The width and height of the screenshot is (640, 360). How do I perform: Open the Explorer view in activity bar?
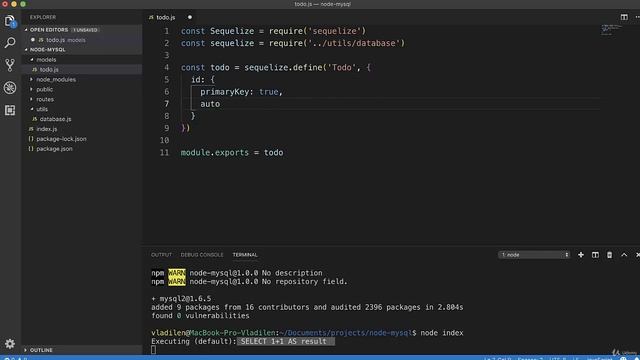10,20
